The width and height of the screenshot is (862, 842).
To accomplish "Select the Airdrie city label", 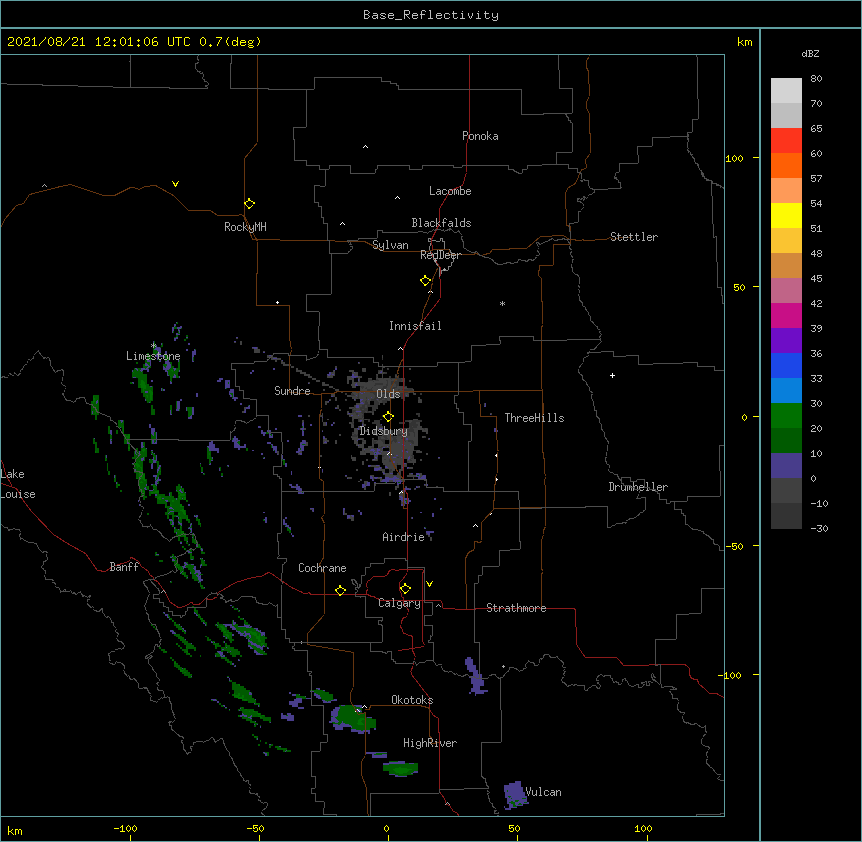I will pos(403,537).
